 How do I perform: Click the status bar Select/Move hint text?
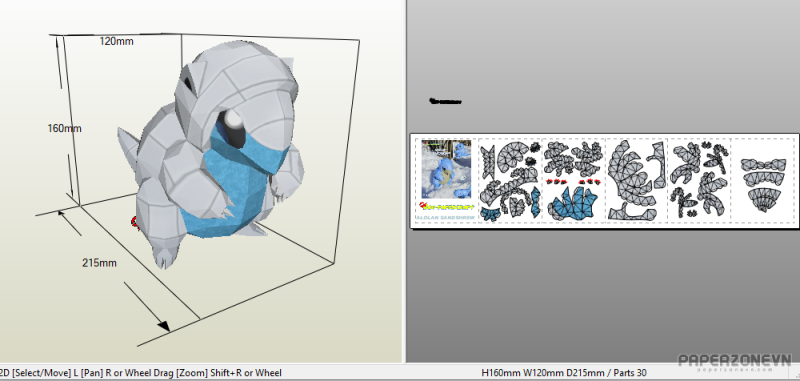[x=141, y=373]
